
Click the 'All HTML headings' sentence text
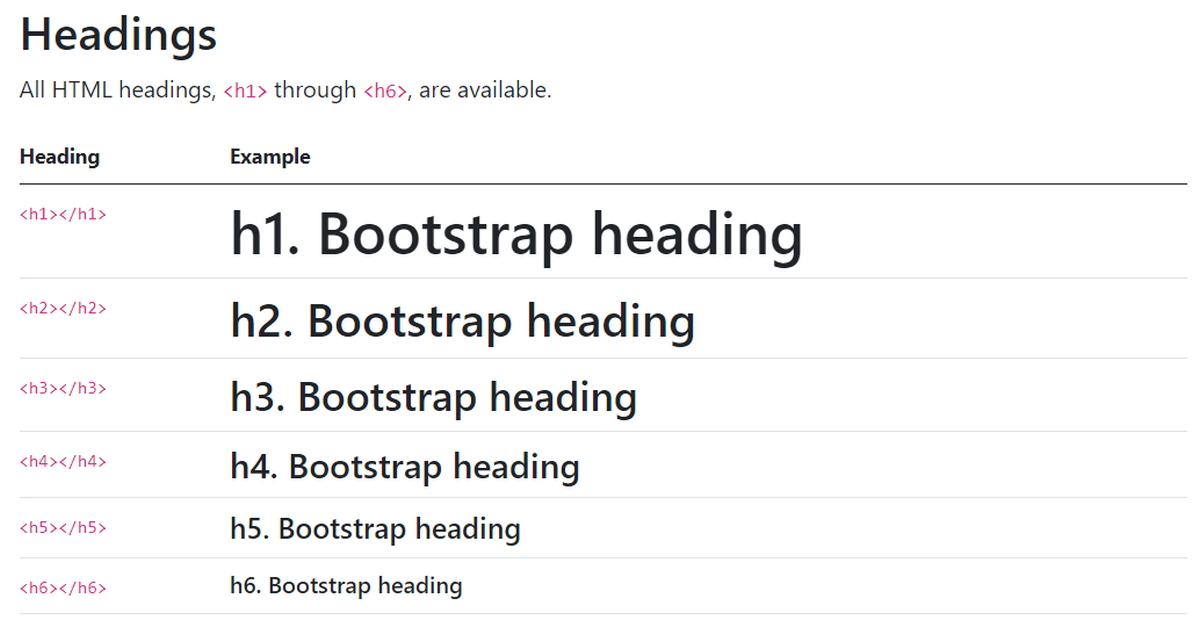[x=286, y=90]
